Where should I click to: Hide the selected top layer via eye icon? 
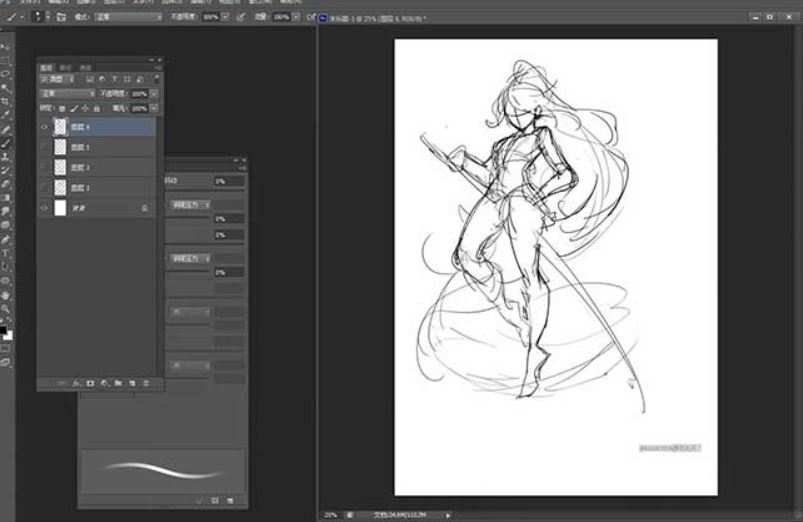[44, 127]
